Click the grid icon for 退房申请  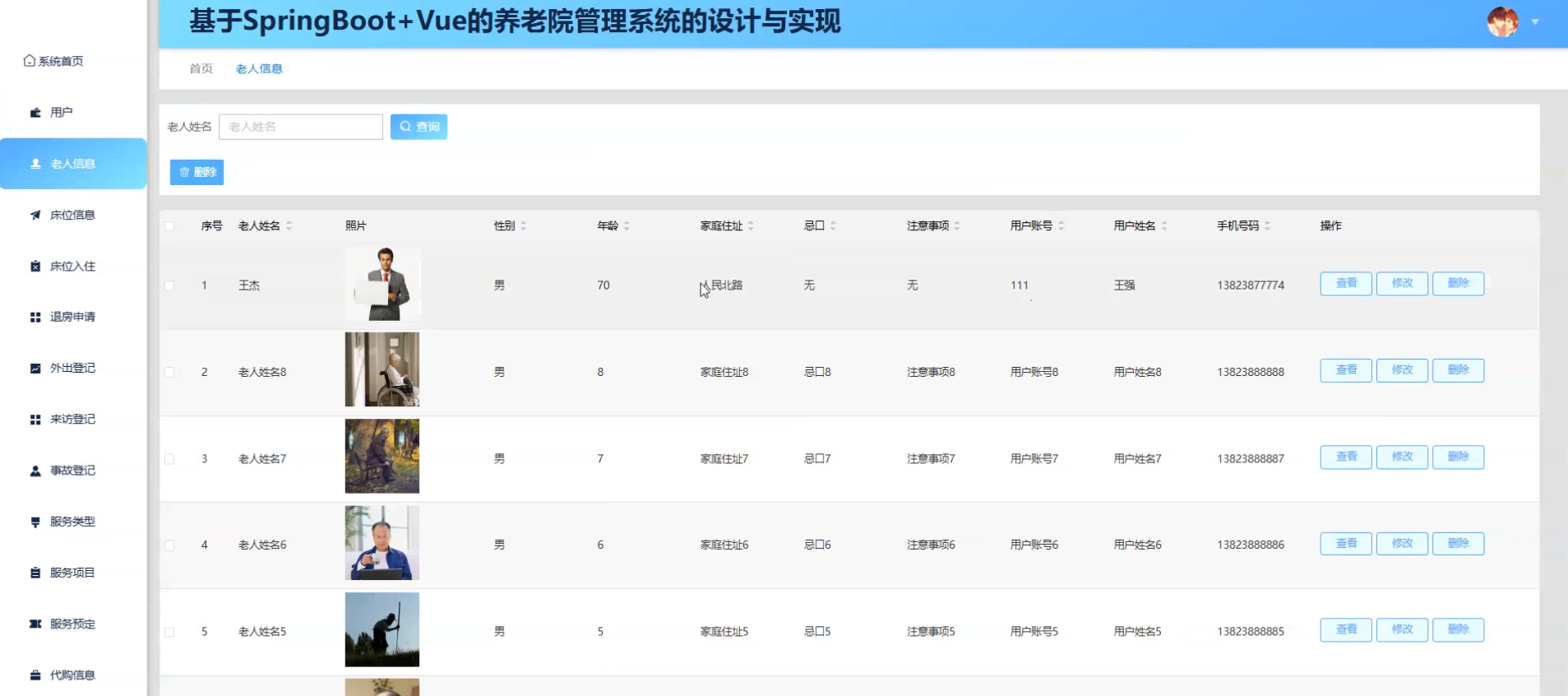click(x=35, y=317)
